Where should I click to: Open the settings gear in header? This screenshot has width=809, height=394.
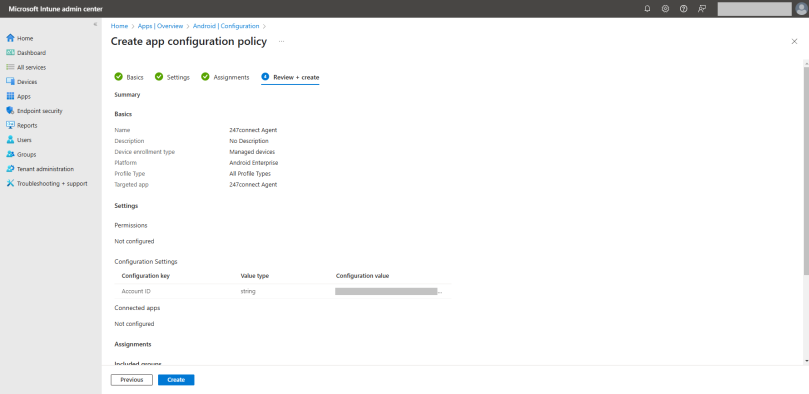[666, 9]
